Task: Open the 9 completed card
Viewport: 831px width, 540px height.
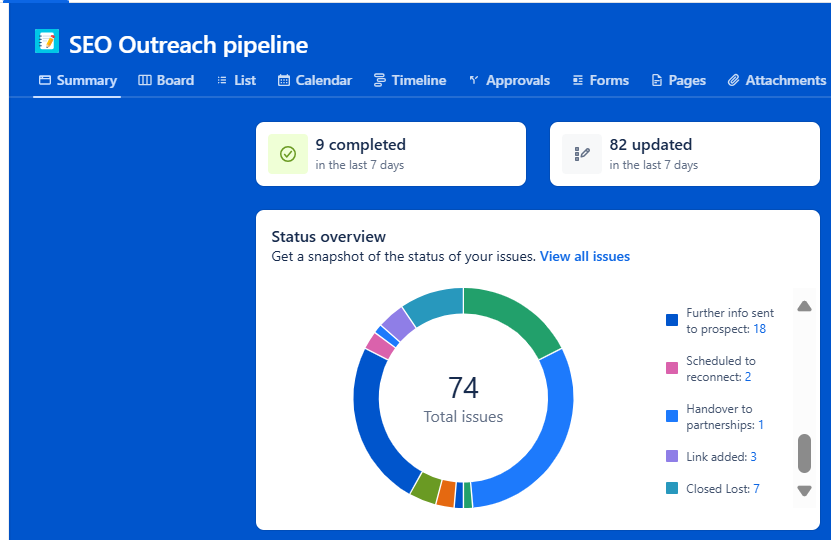Action: tap(391, 154)
